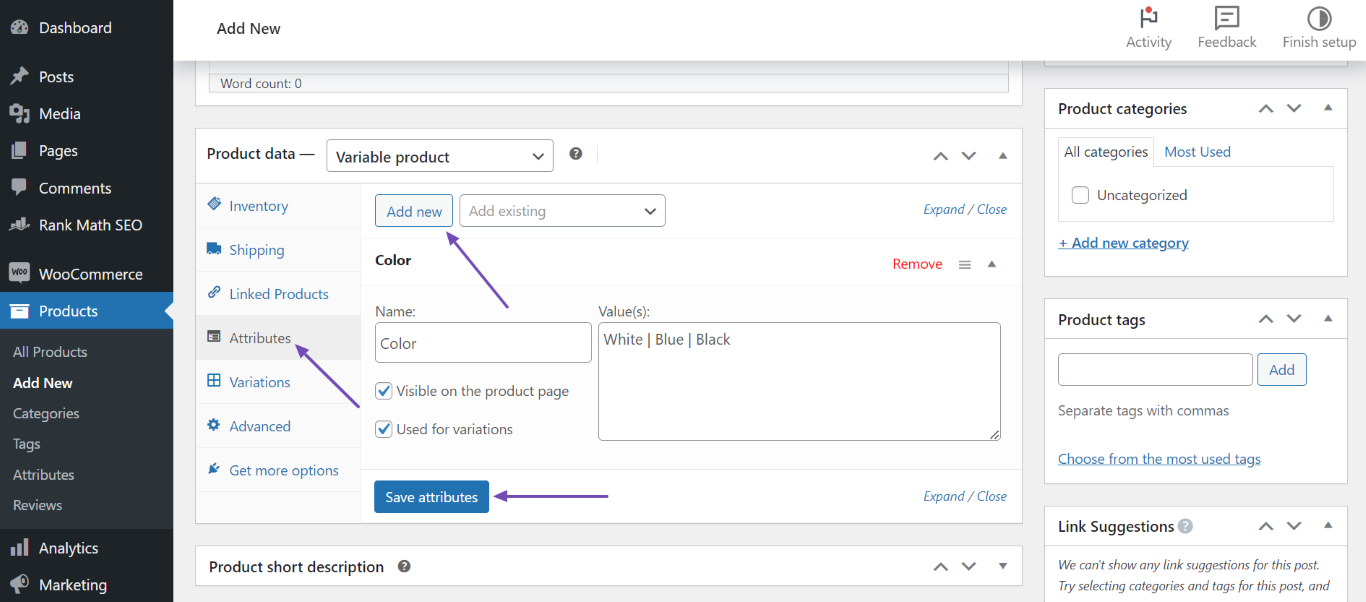Click the Activity bell icon

[1148, 18]
